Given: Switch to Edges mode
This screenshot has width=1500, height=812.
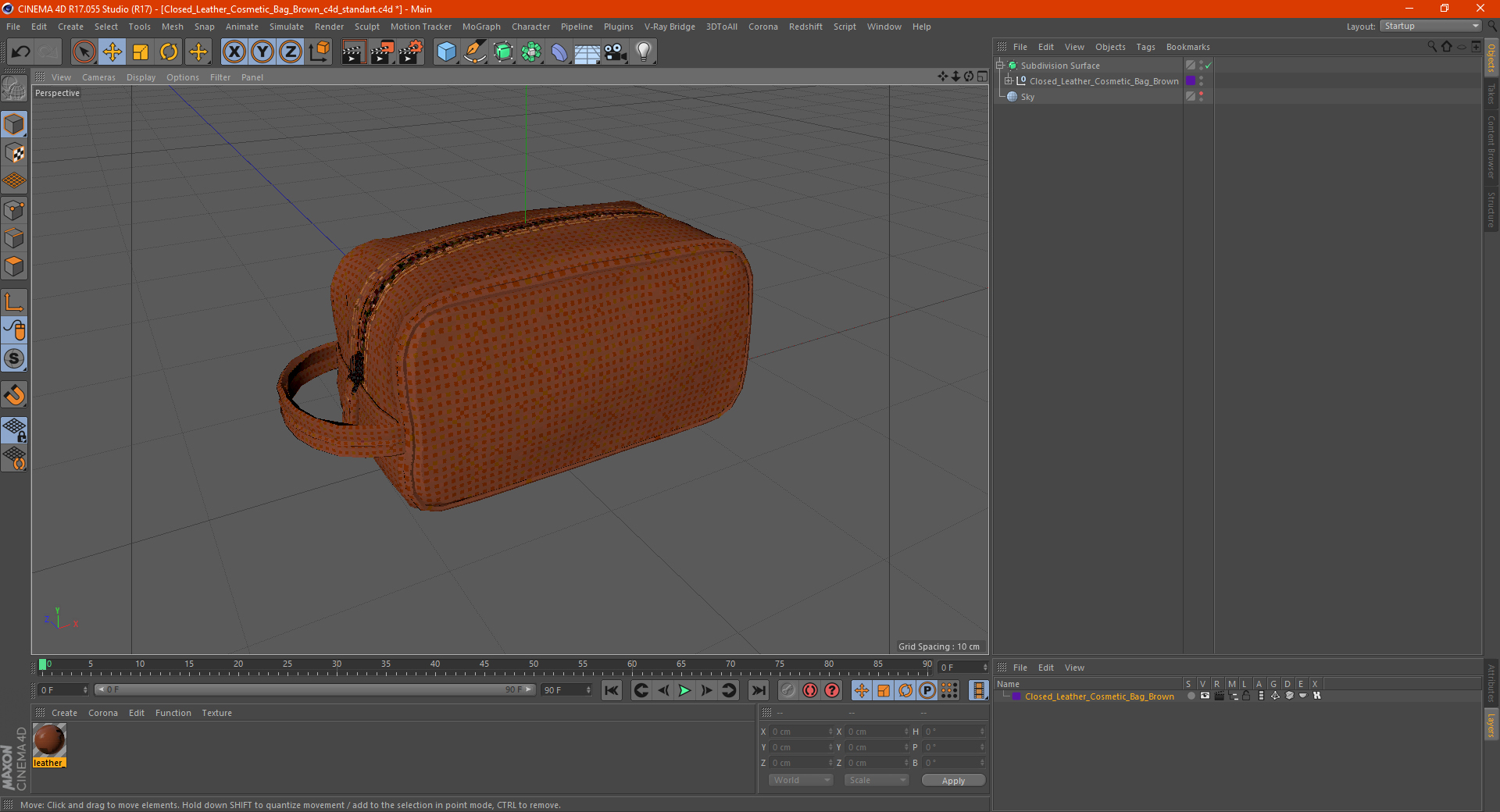Looking at the screenshot, I should click(15, 238).
